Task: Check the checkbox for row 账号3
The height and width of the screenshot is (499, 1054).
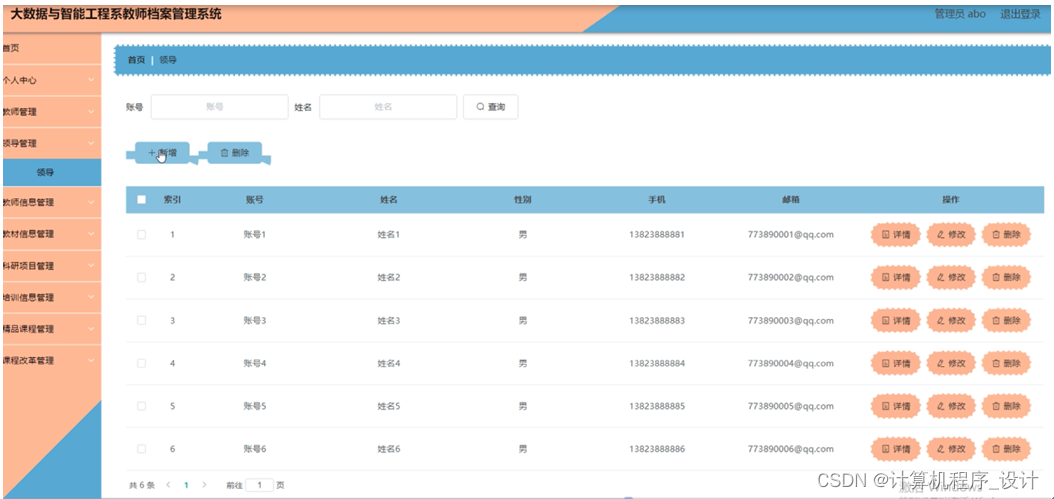Action: (x=141, y=320)
